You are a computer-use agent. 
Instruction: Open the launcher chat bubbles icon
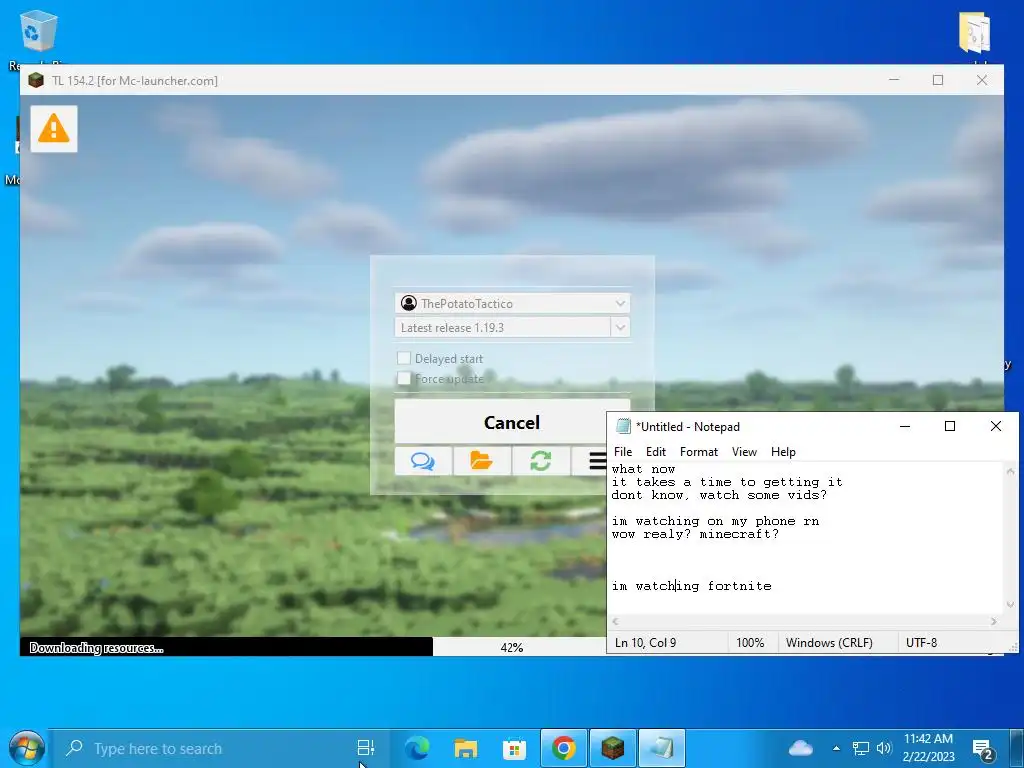tap(423, 461)
